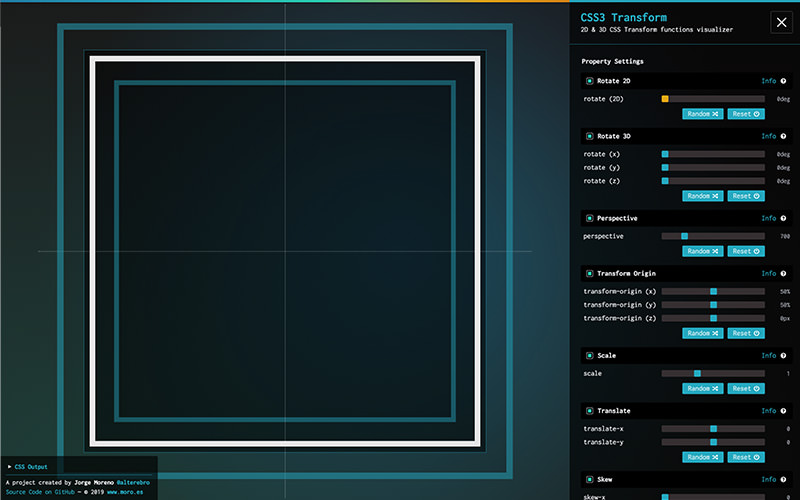Viewport: 800px width, 500px height.
Task: Toggle the Scale checkbox
Action: (589, 355)
